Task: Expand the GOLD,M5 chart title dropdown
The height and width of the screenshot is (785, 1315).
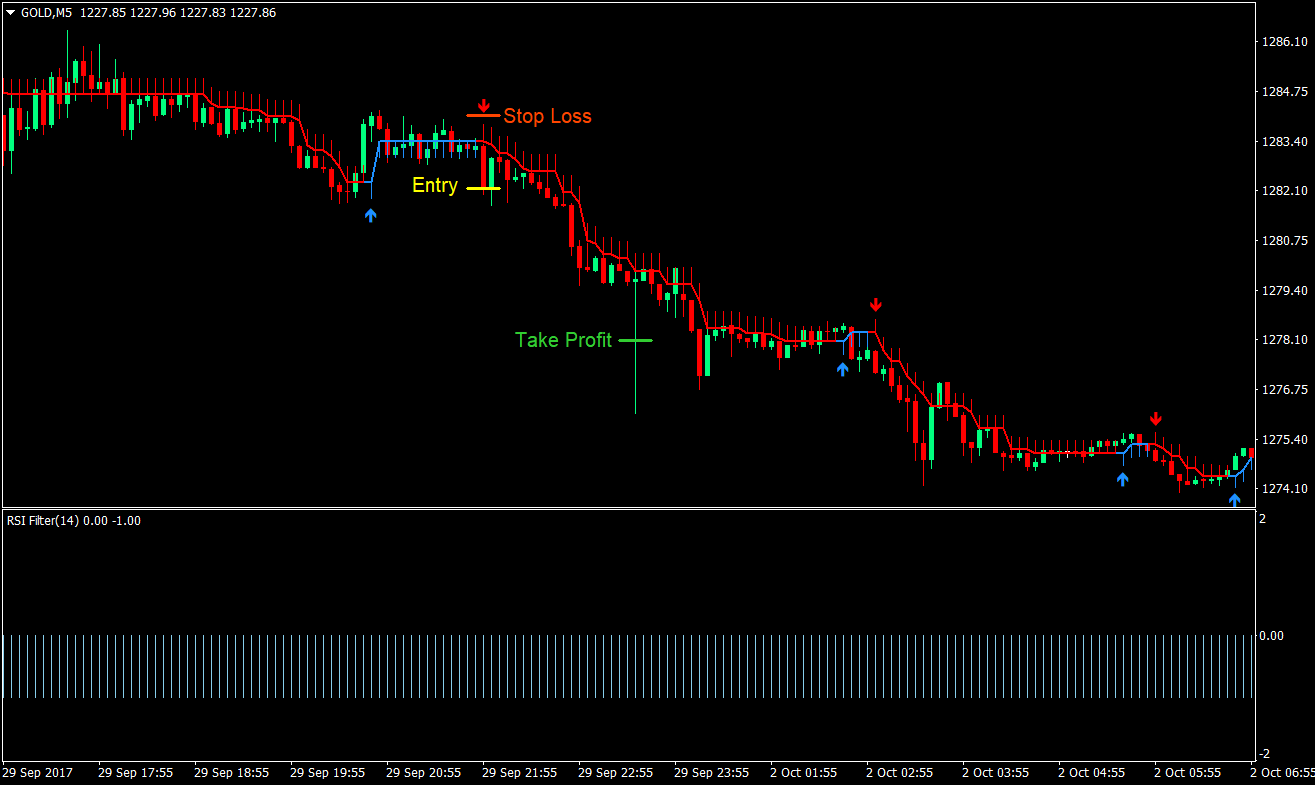Action: click(10, 14)
